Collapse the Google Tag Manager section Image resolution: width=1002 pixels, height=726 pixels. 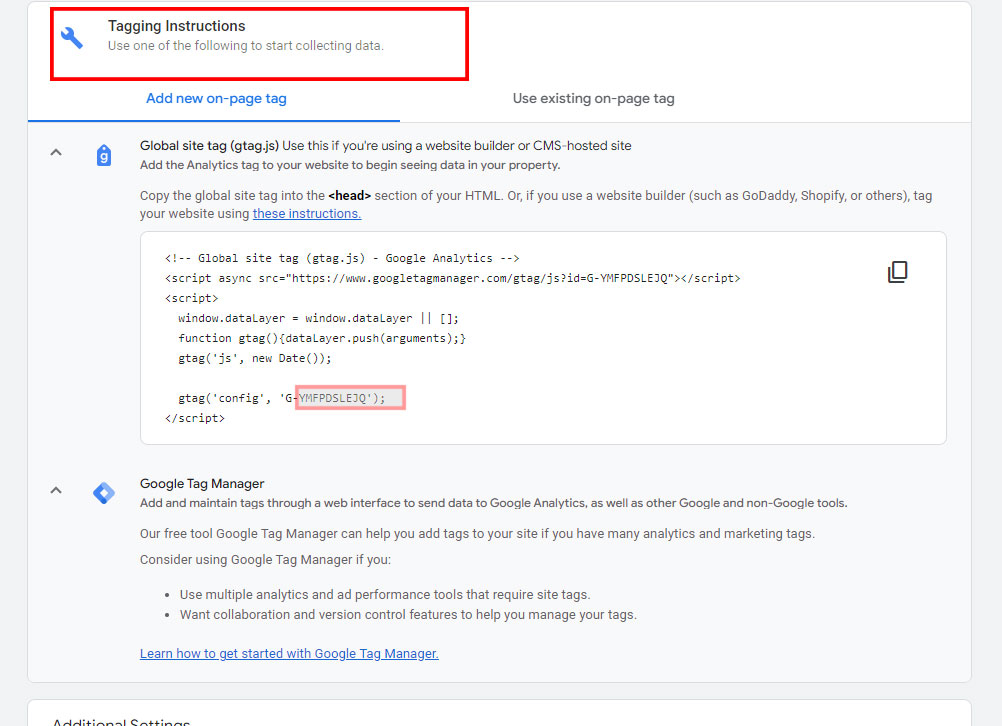pos(56,490)
